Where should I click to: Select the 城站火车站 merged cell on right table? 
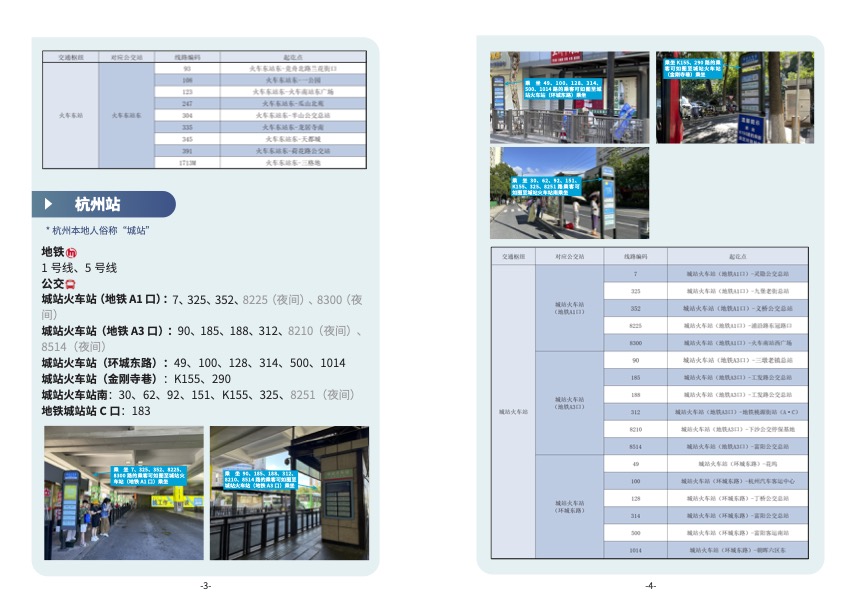512,411
